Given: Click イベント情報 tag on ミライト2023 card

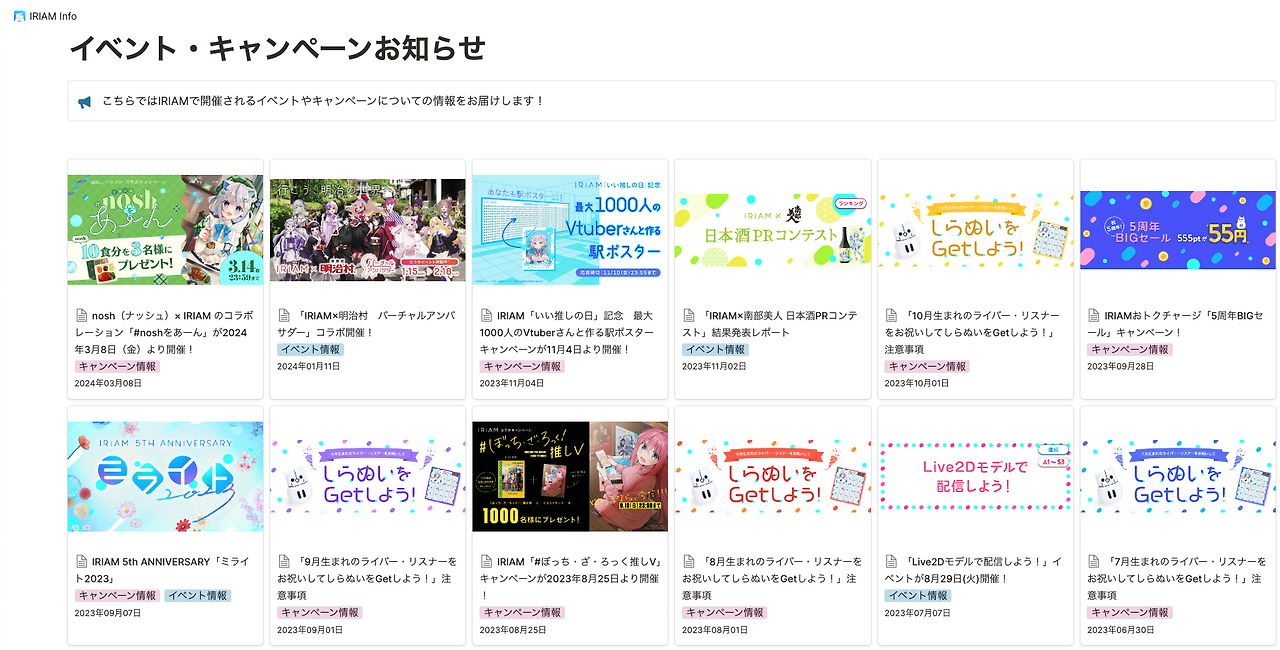Looking at the screenshot, I should [x=198, y=596].
